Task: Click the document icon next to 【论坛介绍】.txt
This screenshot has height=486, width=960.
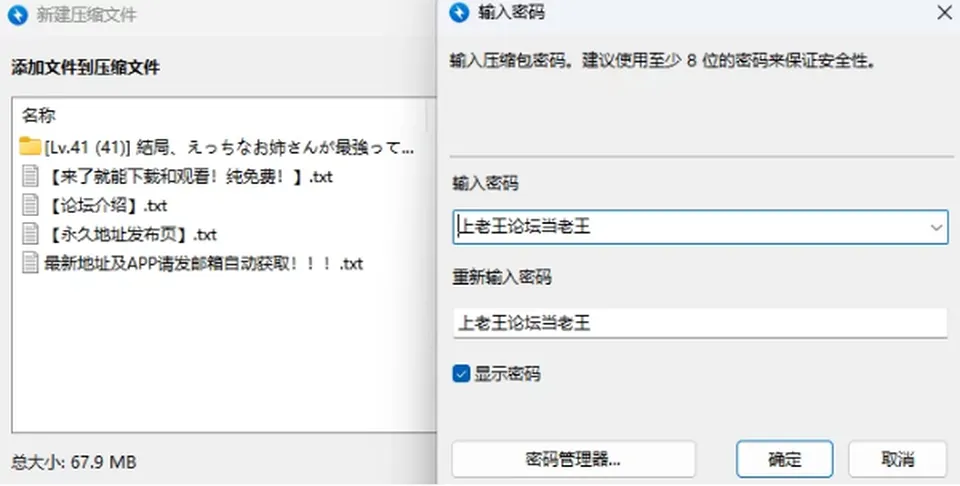Action: [x=30, y=205]
